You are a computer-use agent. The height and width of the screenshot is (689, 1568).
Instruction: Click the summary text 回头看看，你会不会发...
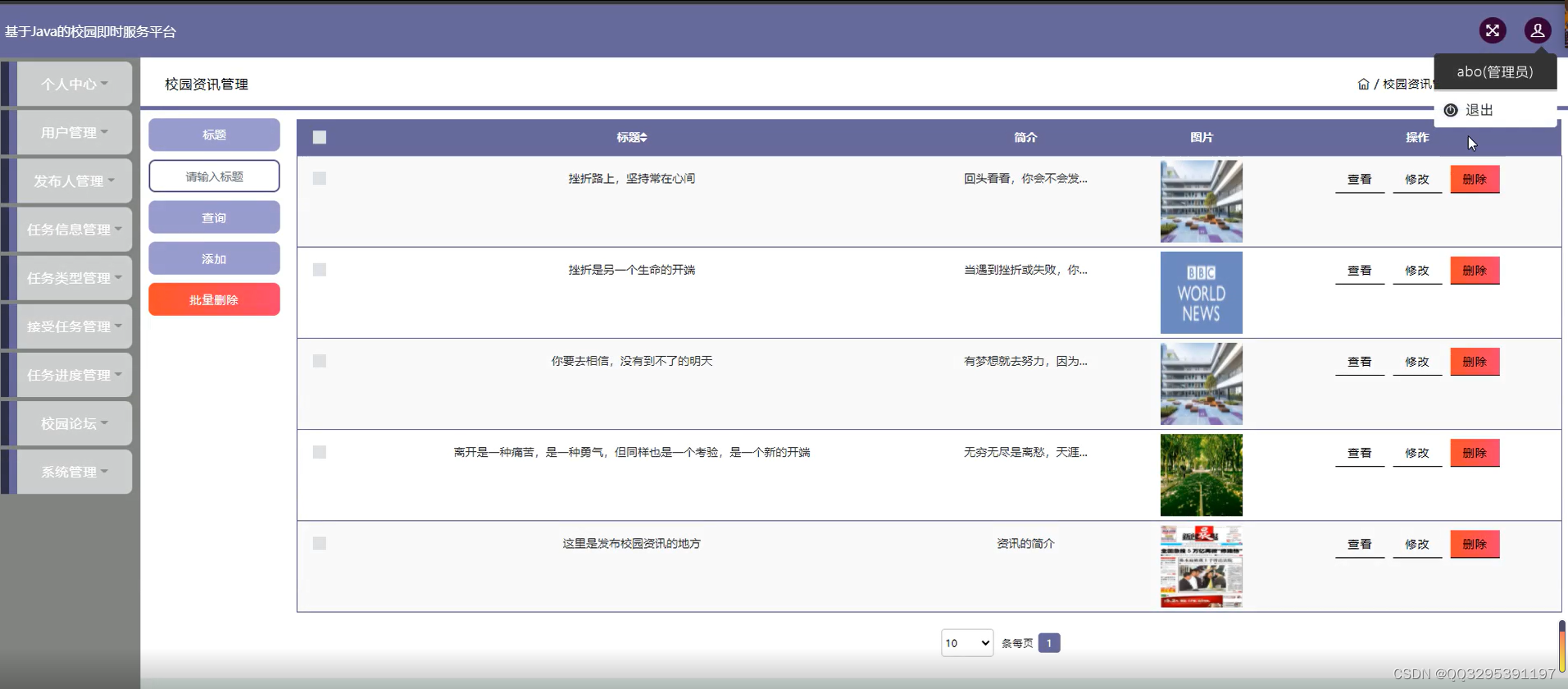1025,178
